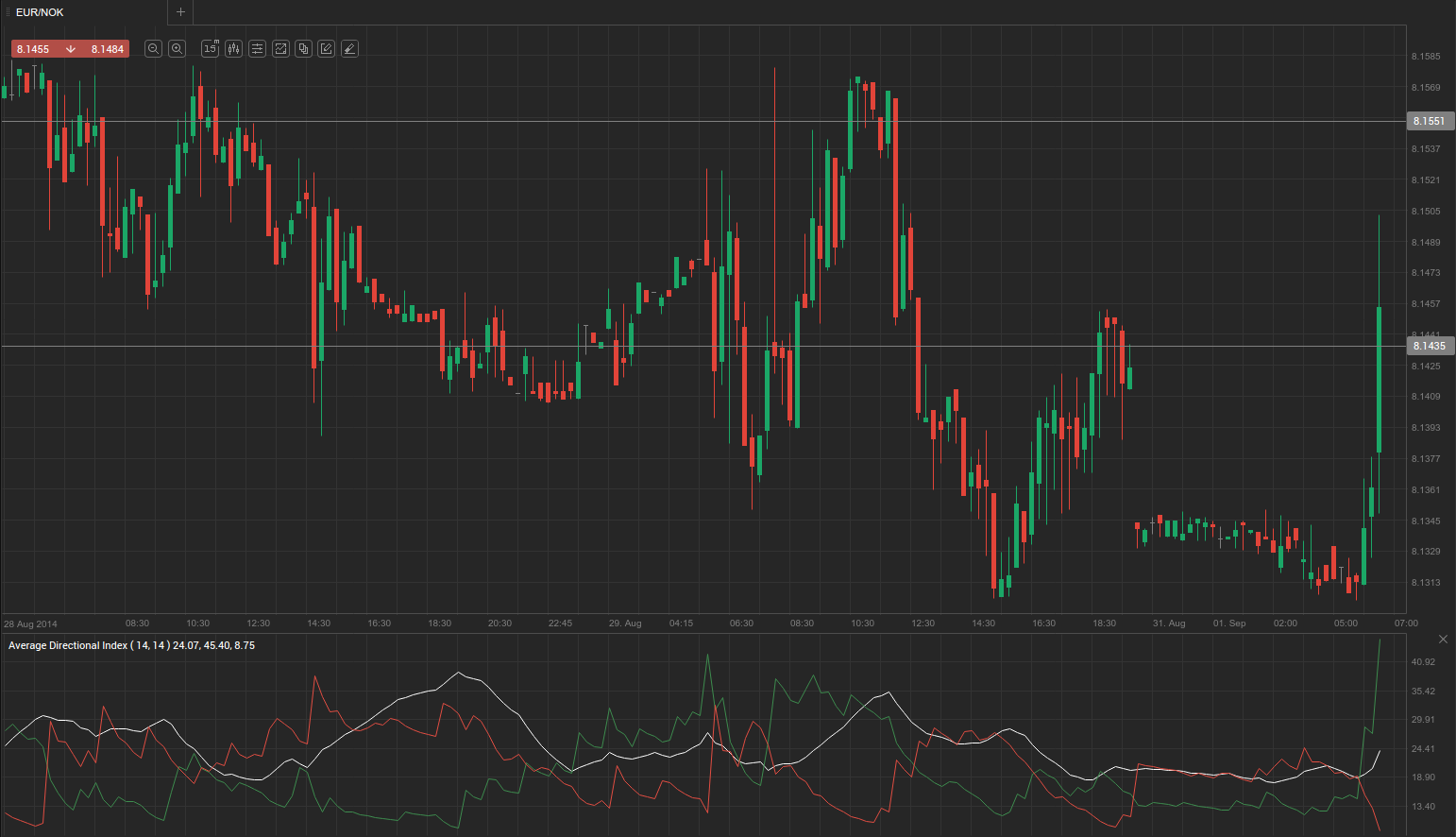1456x837 pixels.
Task: Change the candlestick chart type
Action: pos(233,49)
